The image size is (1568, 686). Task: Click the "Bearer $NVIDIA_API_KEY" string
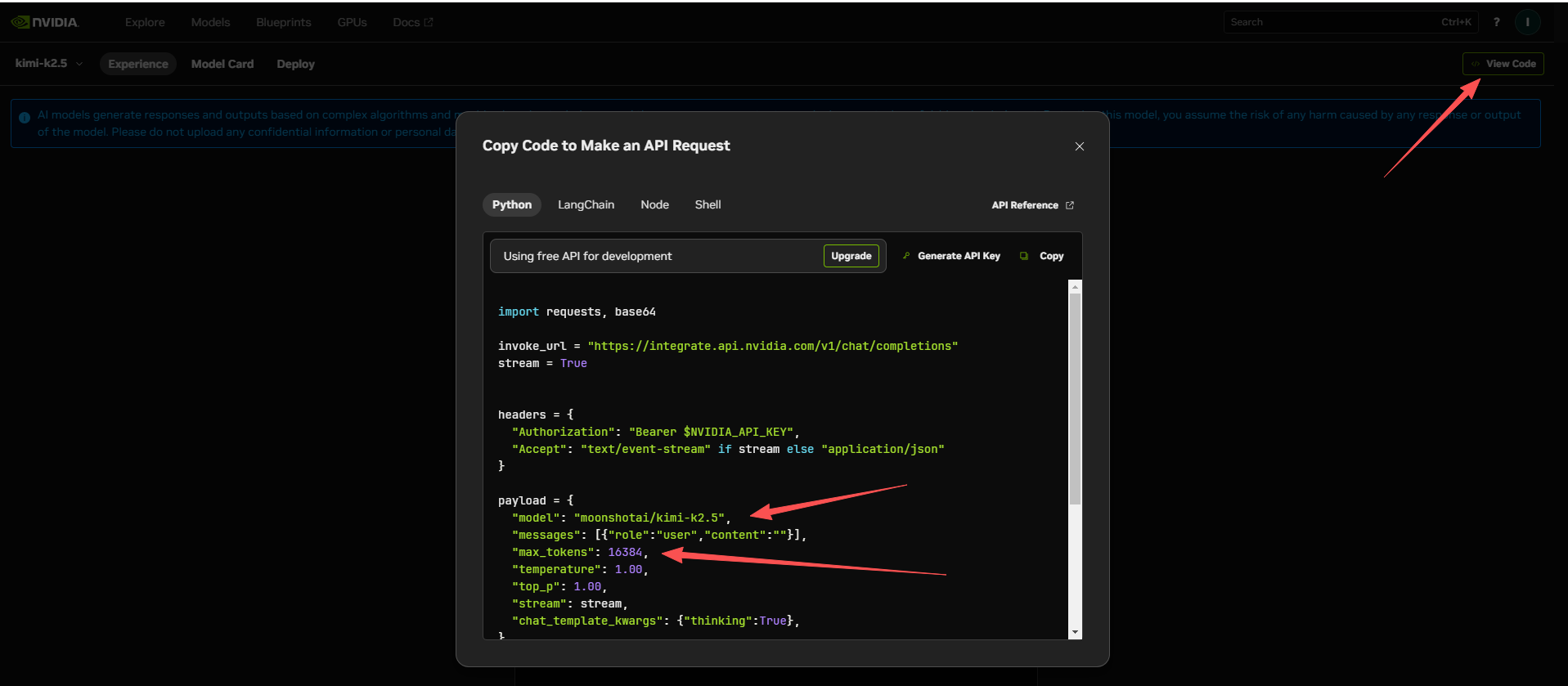pyautogui.click(x=711, y=432)
